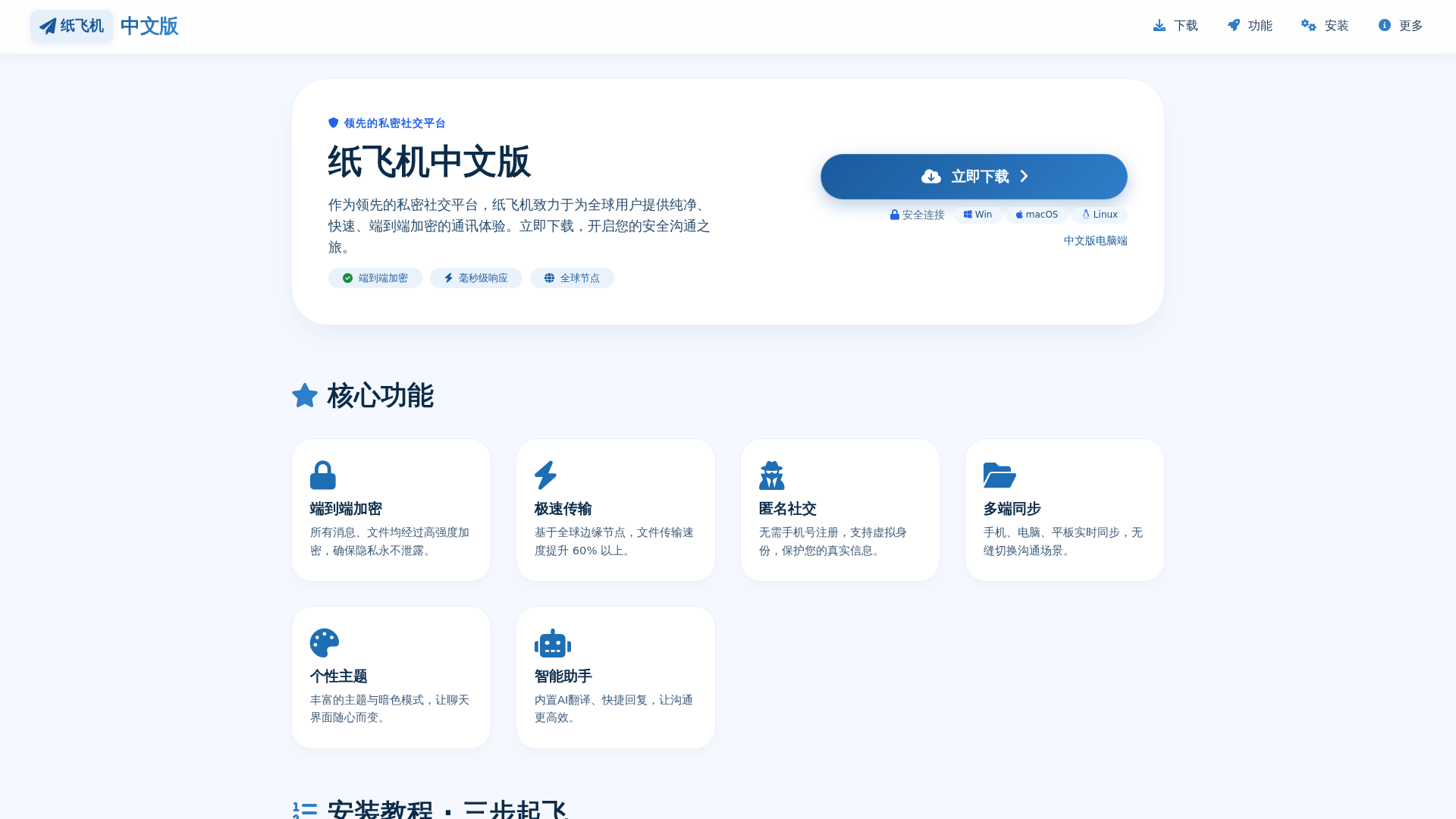Click the 核心功能 section heading
Viewport: 1456px width, 819px height.
pyautogui.click(x=381, y=396)
